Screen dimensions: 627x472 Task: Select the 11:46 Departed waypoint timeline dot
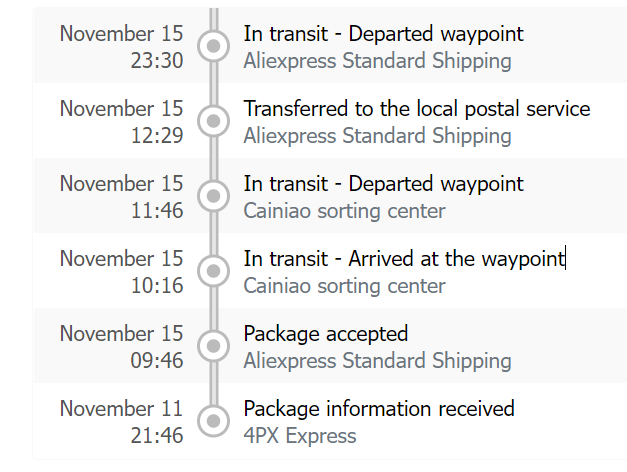pyautogui.click(x=212, y=196)
